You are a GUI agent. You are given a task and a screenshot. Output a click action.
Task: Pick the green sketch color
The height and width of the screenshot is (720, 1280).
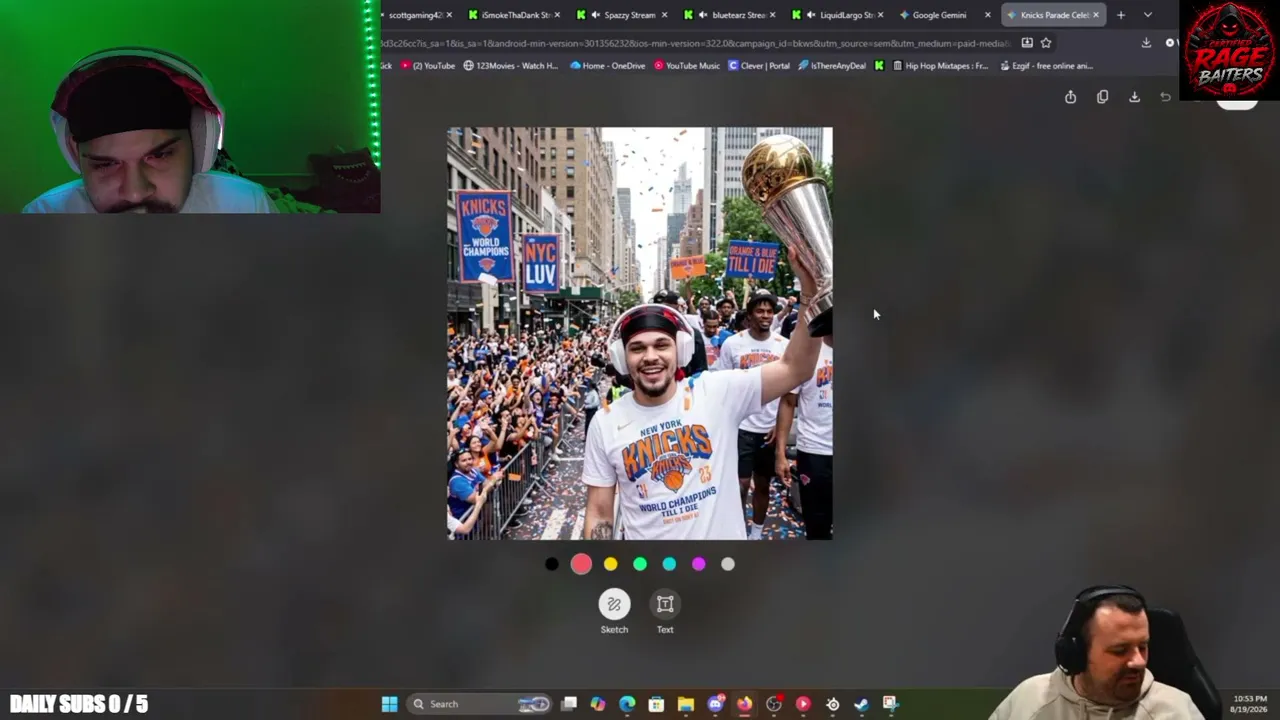[640, 564]
